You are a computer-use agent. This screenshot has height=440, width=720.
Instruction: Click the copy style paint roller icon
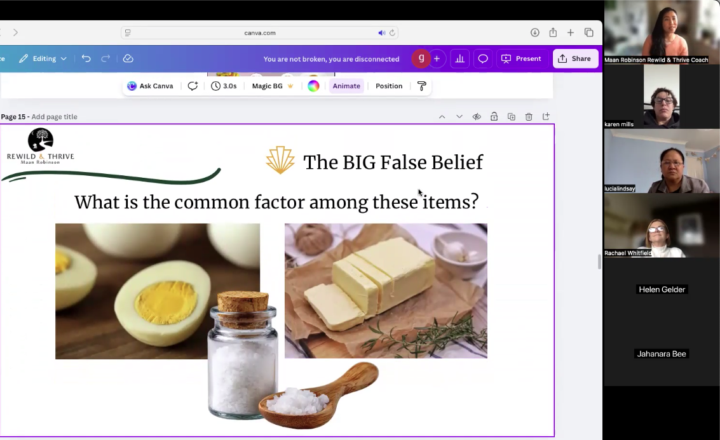pos(422,86)
